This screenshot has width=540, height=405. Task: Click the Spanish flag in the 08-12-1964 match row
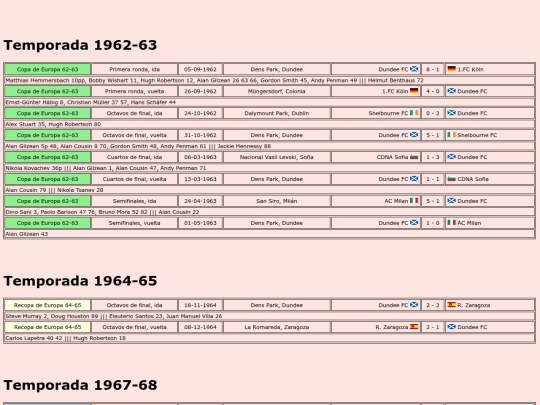414,327
